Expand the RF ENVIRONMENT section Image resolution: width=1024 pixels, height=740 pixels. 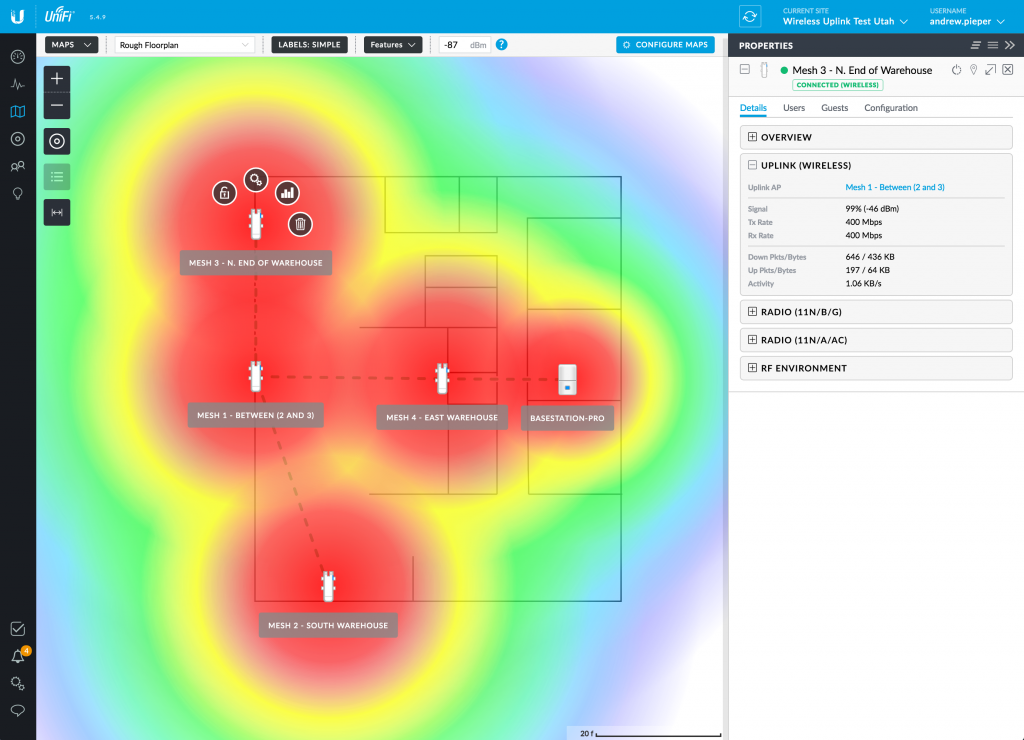tap(752, 368)
